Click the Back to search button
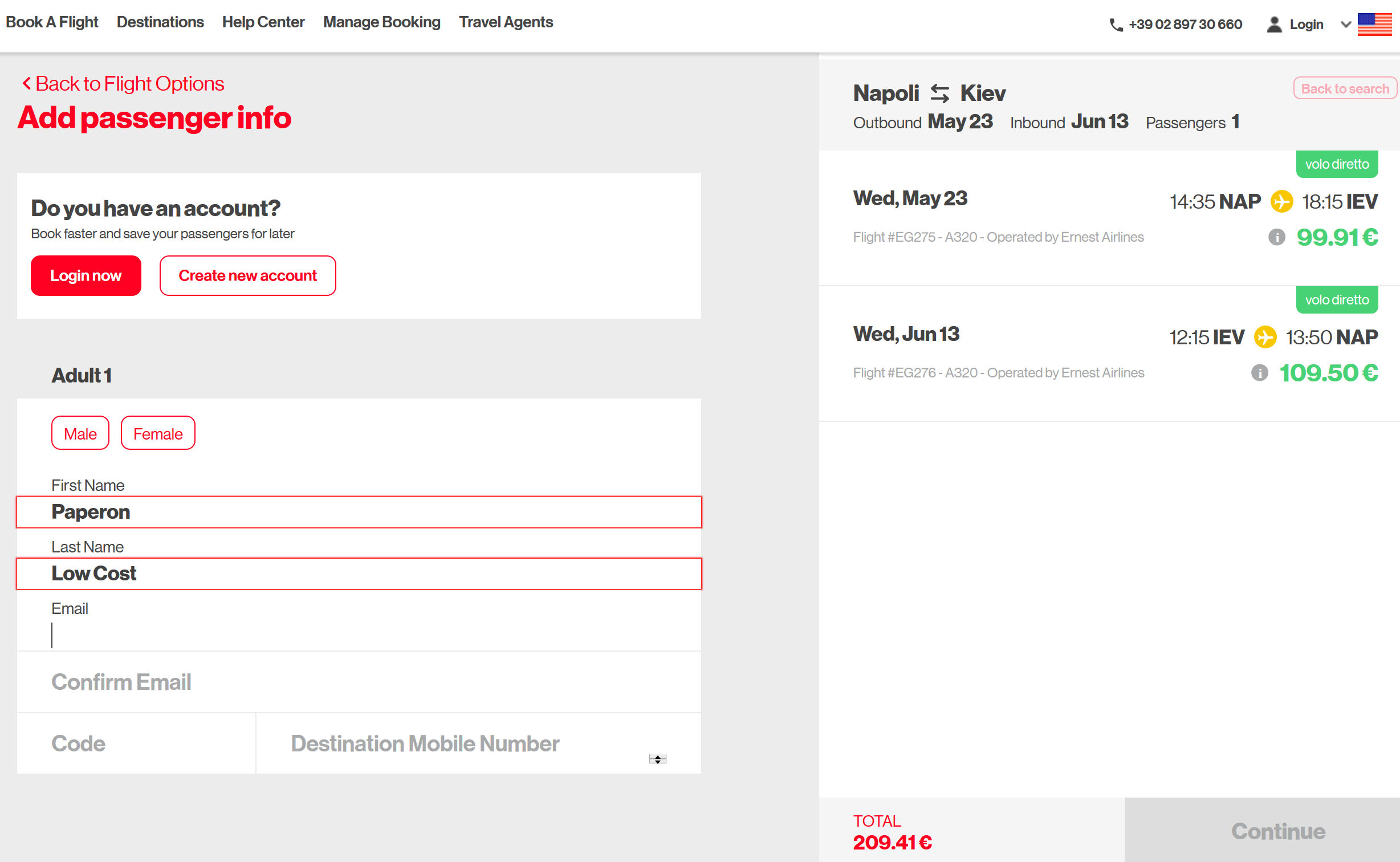This screenshot has height=862, width=1400. click(x=1345, y=88)
